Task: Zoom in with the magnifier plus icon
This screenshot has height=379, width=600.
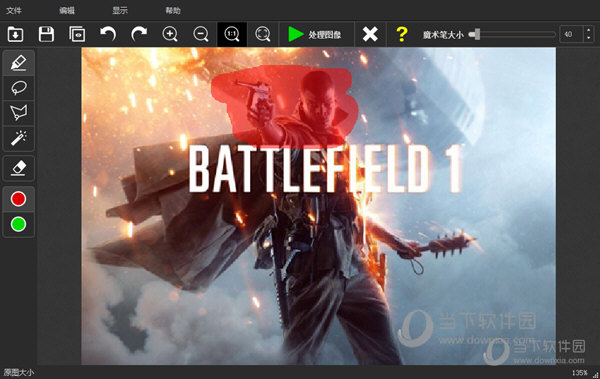Action: 170,34
